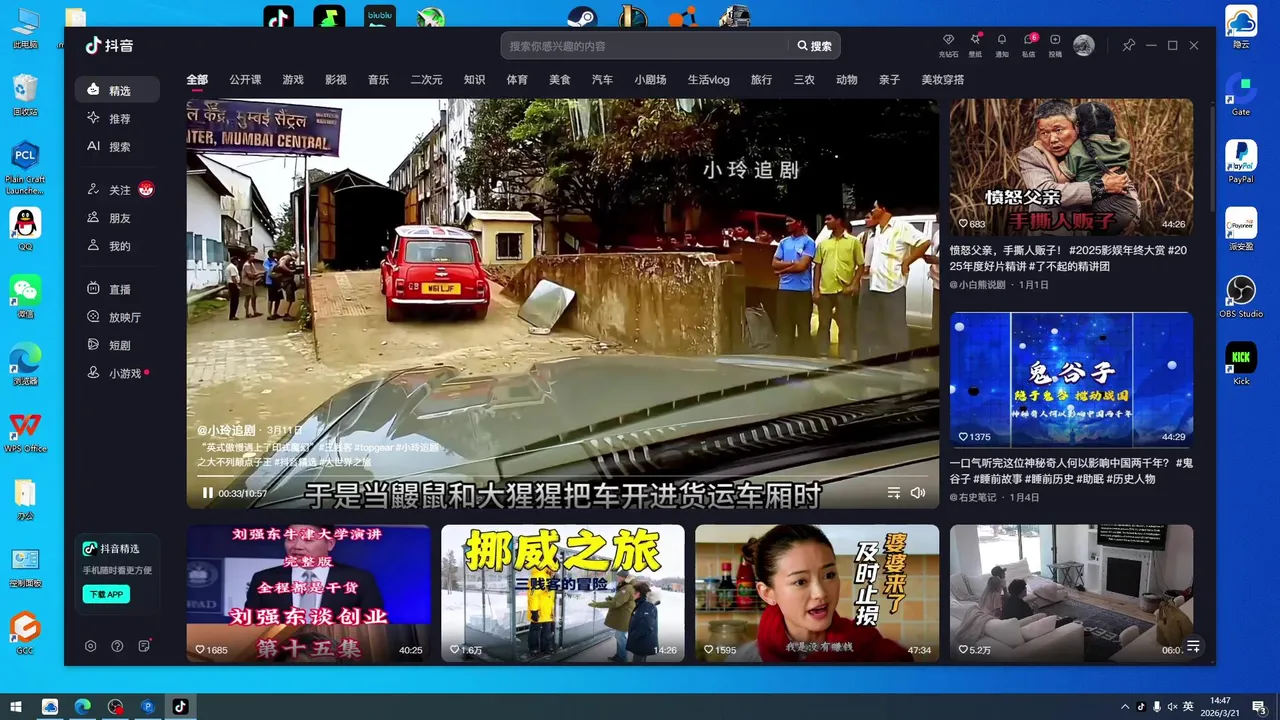The height and width of the screenshot is (720, 1280).
Task: Open the feedback note icon at sidebar bottom
Action: tap(144, 646)
